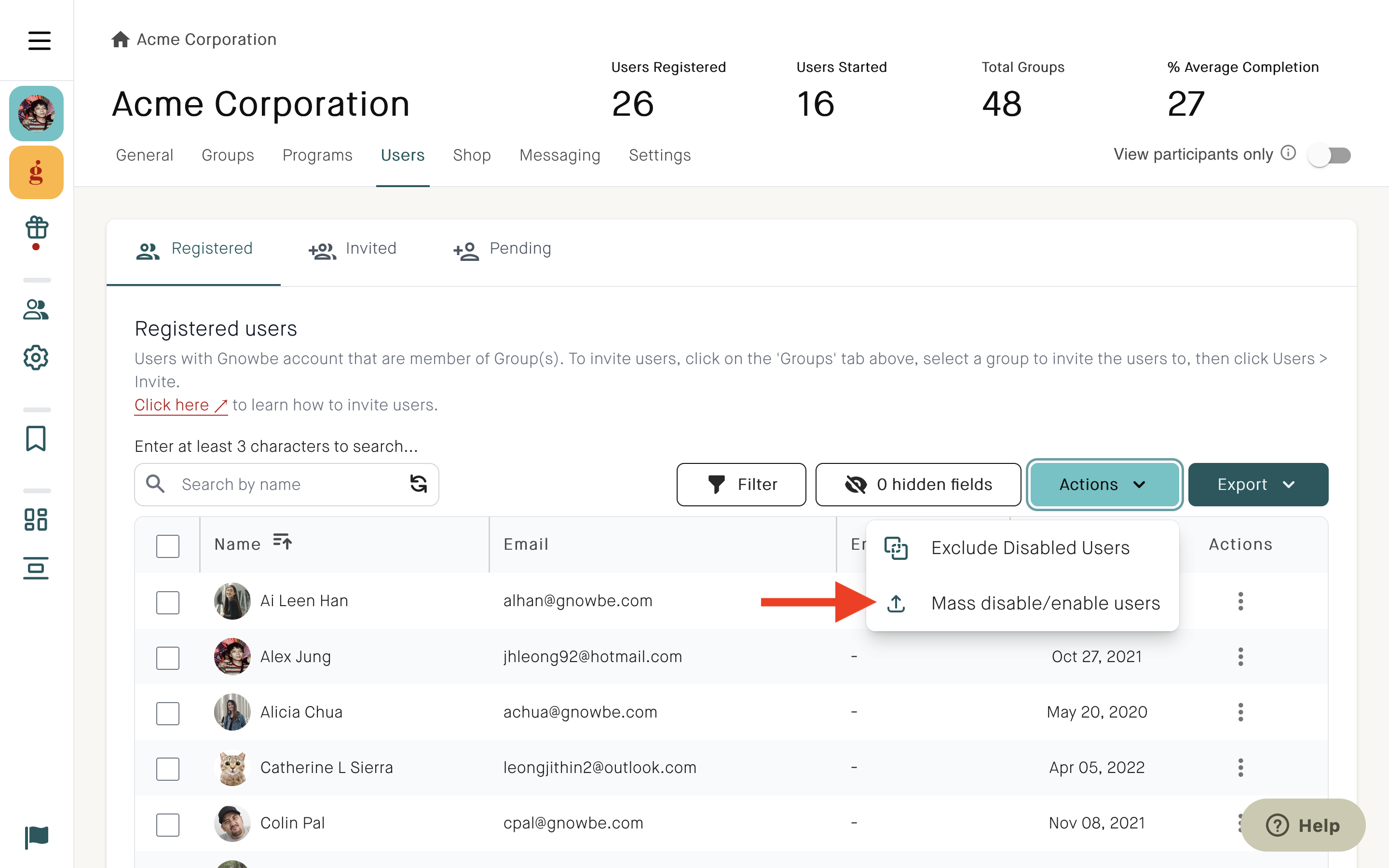The image size is (1389, 868).
Task: Open the Actions dropdown button
Action: click(x=1104, y=485)
